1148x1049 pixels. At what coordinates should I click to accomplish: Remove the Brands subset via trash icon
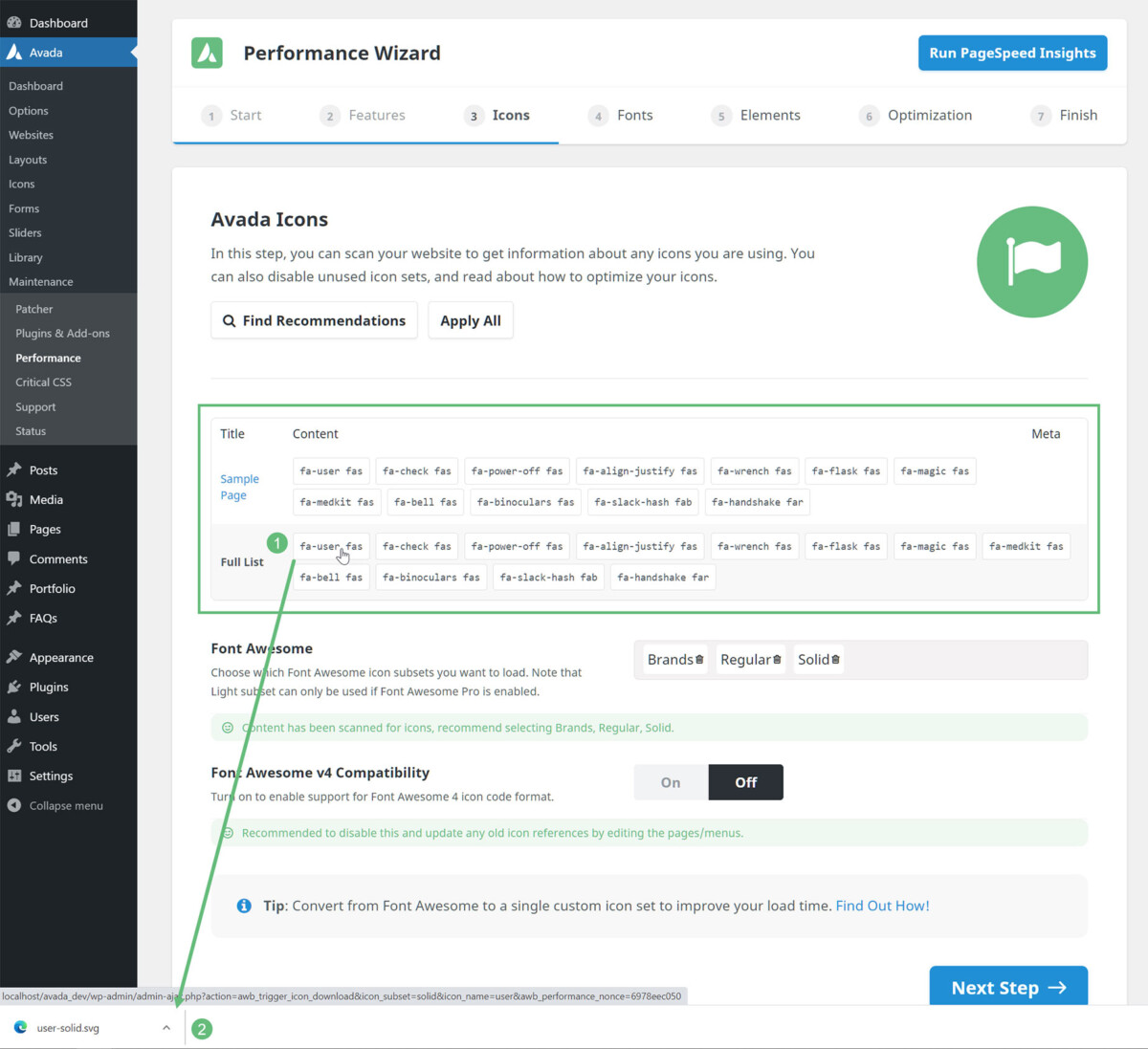coord(699,660)
